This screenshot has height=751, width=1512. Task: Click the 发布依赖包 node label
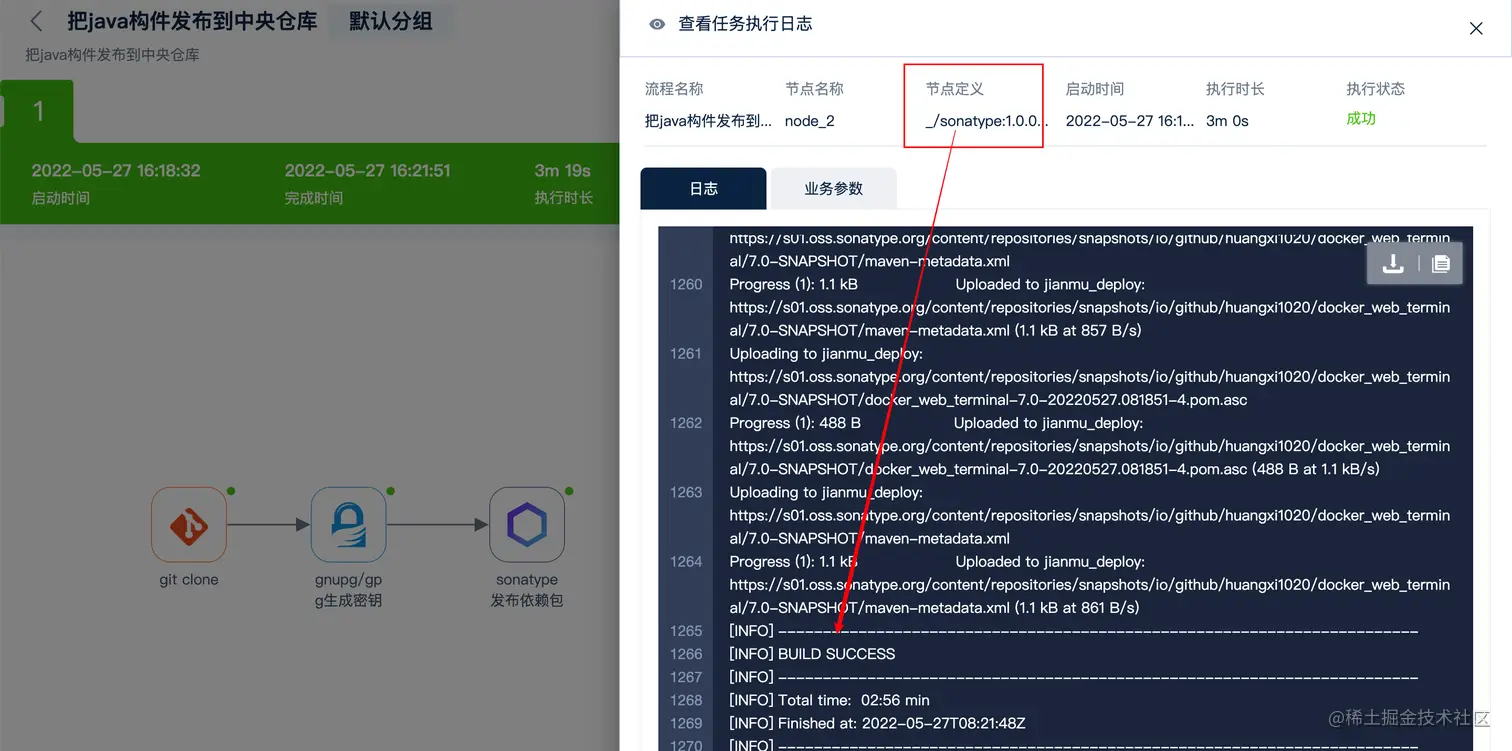point(527,601)
